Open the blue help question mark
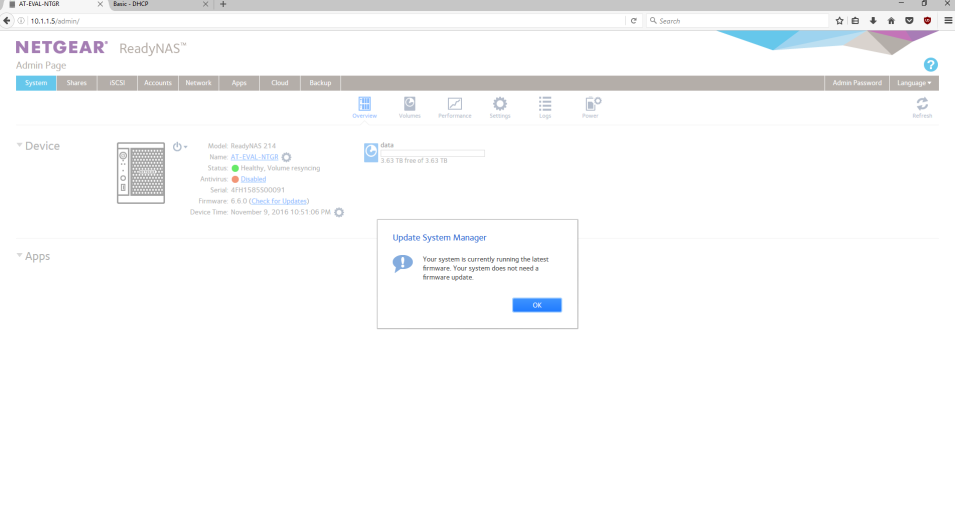Image resolution: width=955 pixels, height=513 pixels. click(930, 65)
